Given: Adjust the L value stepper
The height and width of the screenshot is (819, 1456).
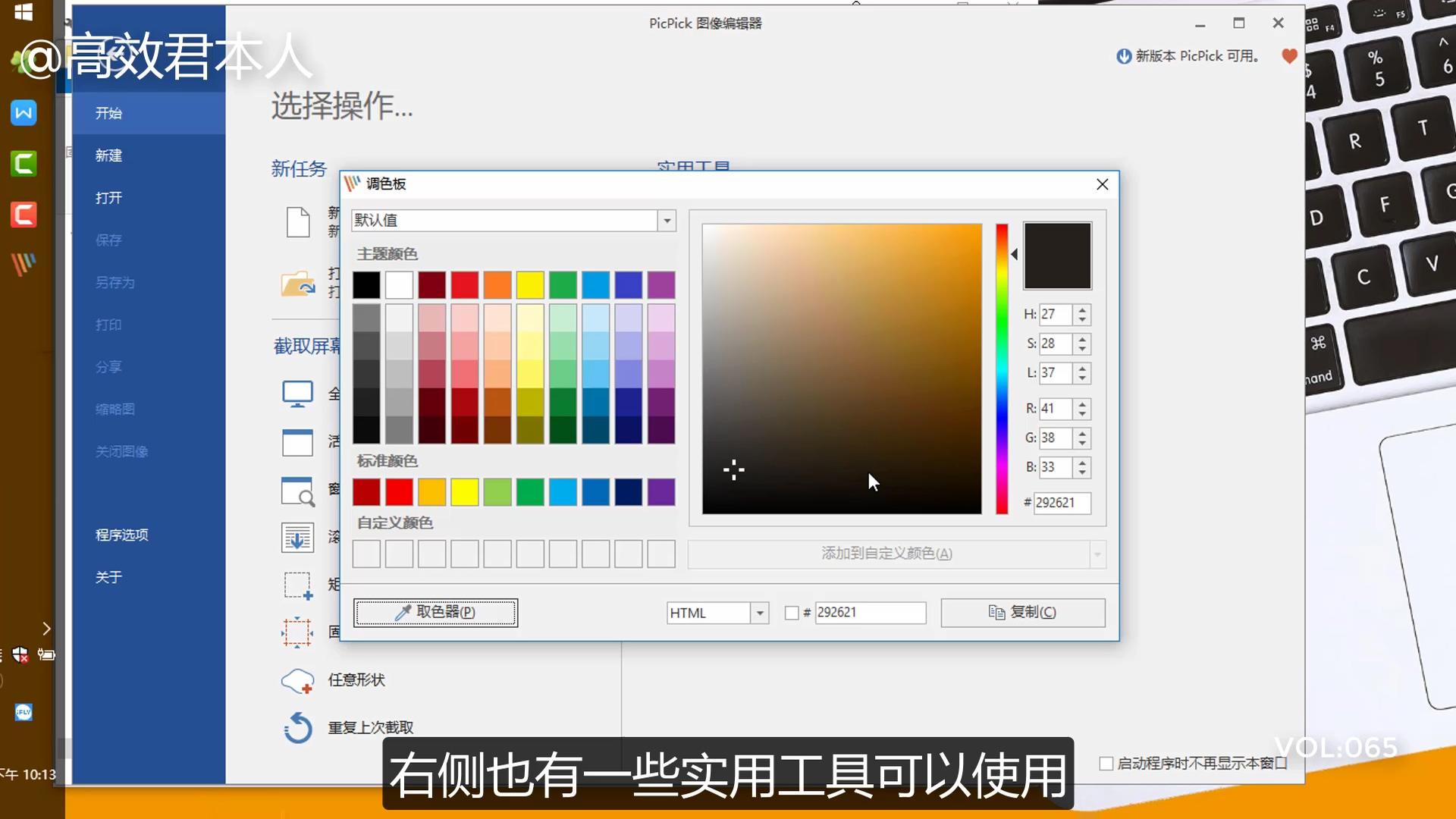Looking at the screenshot, I should (1082, 373).
